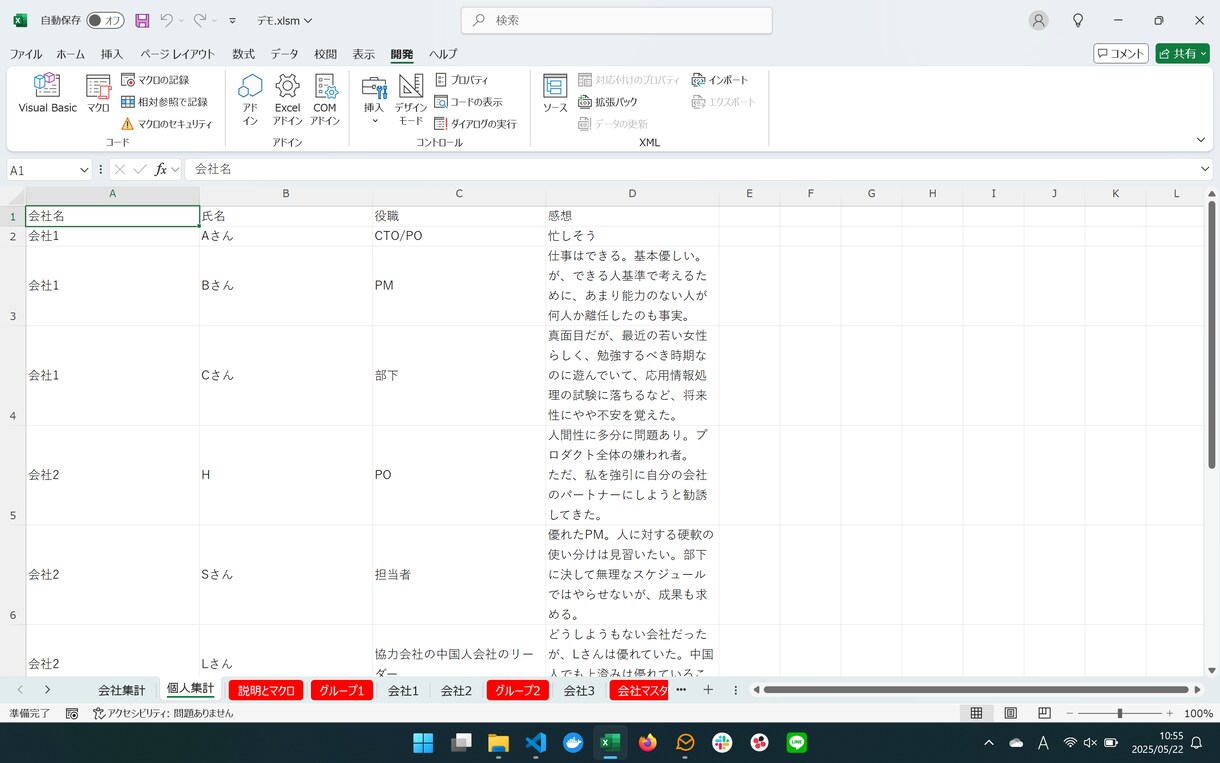
Task: Click the search box
Action: [617, 20]
